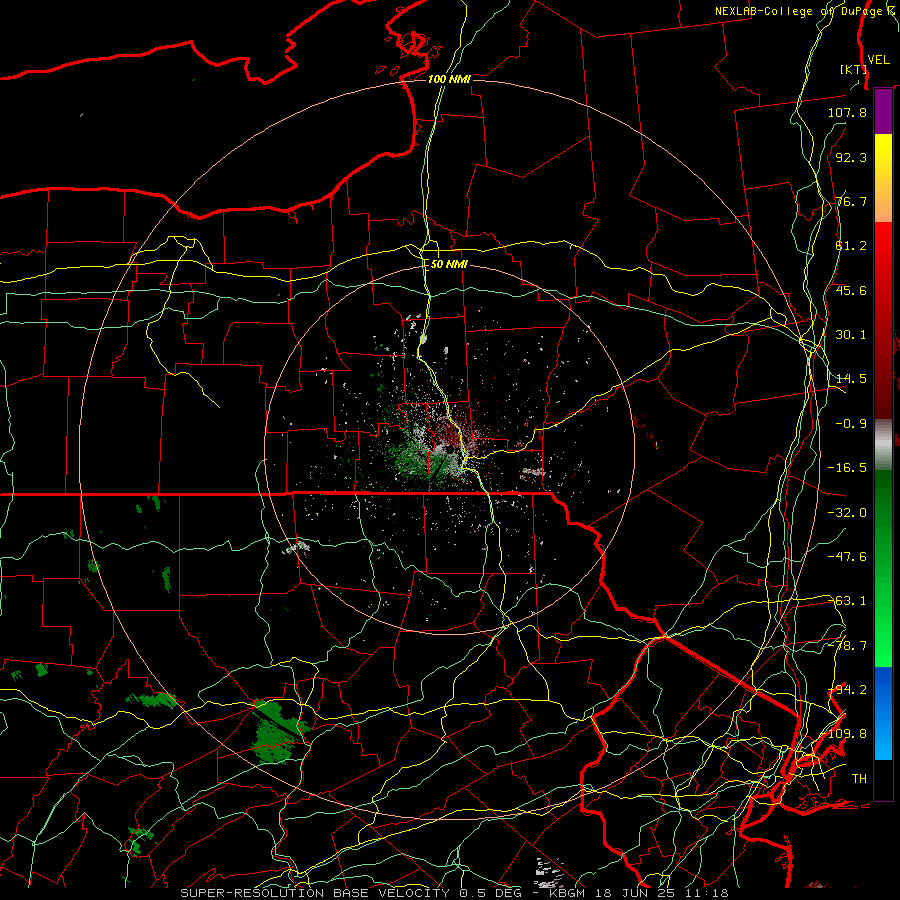
Task: Click the -16.5 legend value
Action: coord(847,468)
